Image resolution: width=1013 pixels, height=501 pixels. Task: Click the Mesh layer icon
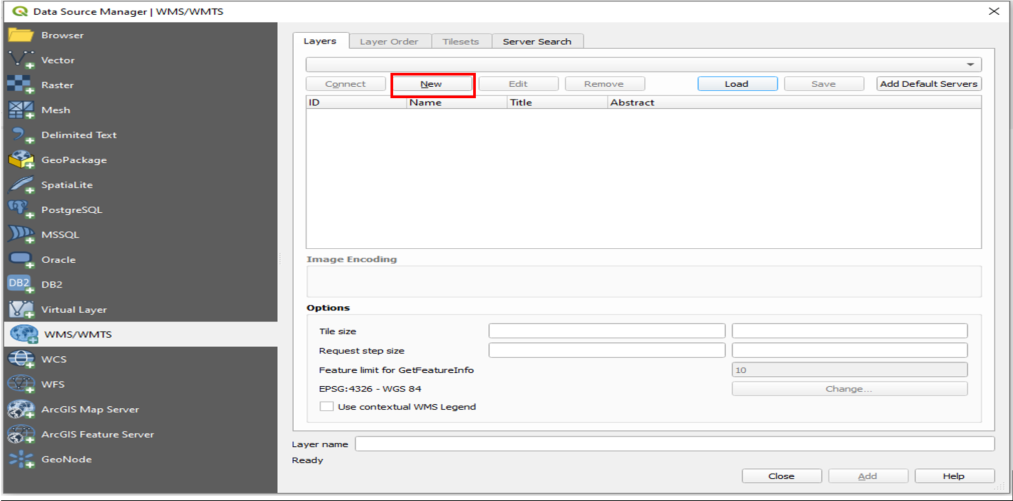point(20,110)
